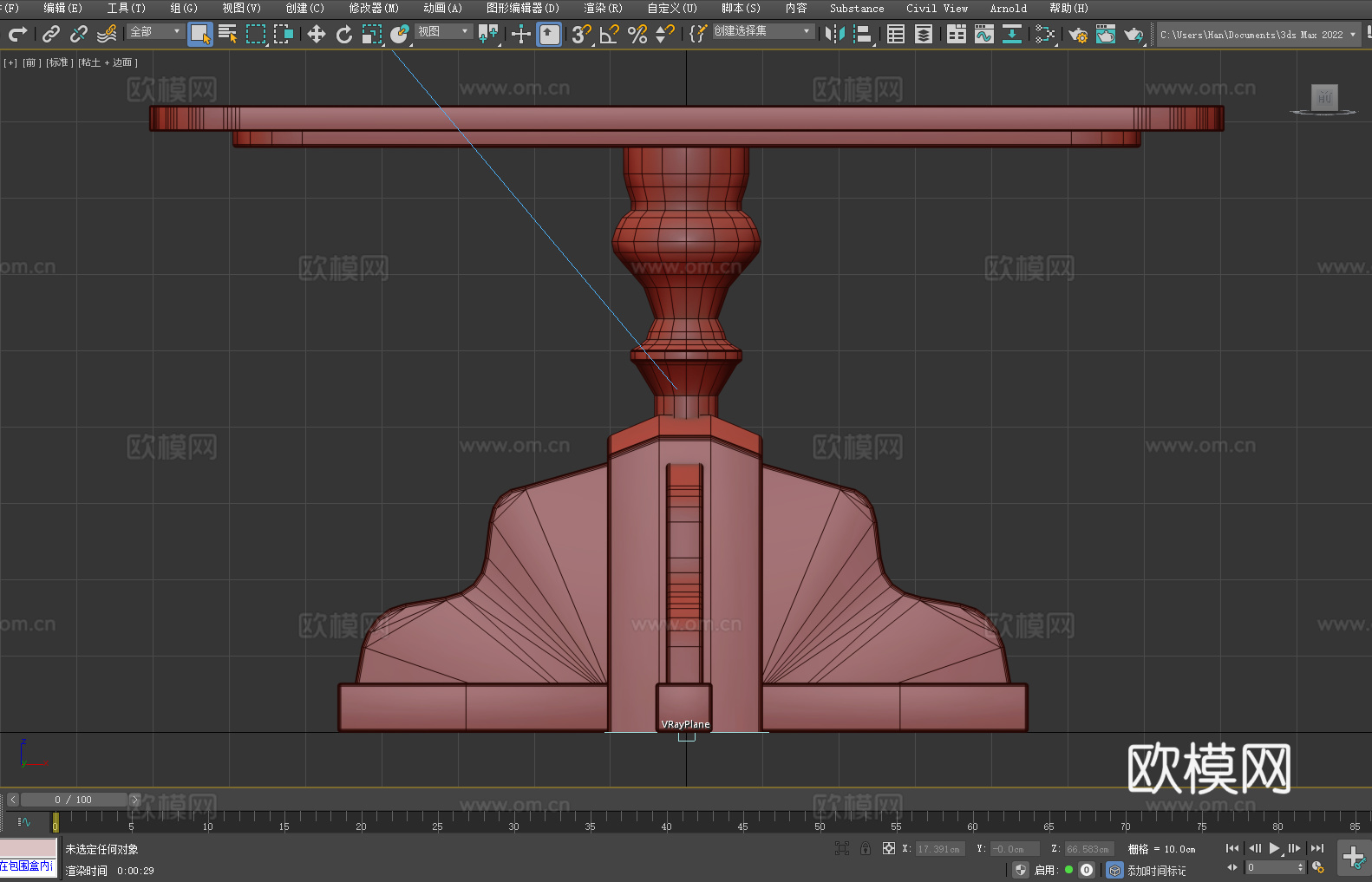The image size is (1372, 882).
Task: Expand the 视图 reference coordinate dropdown
Action: 443,31
